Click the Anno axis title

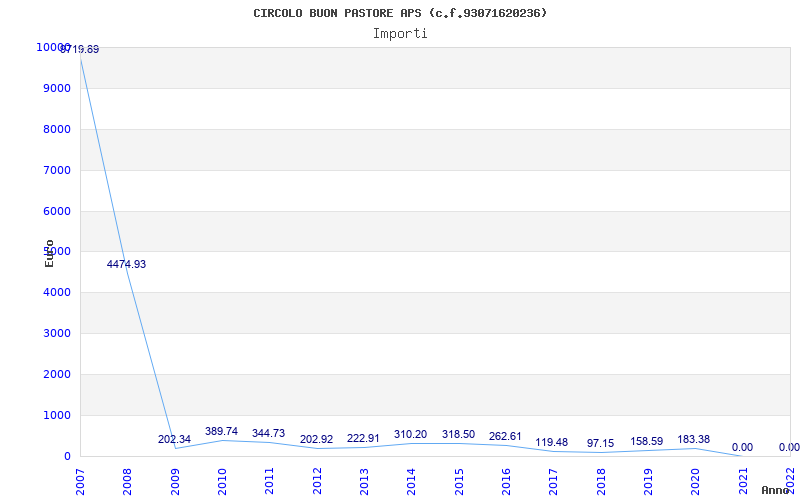(776, 490)
